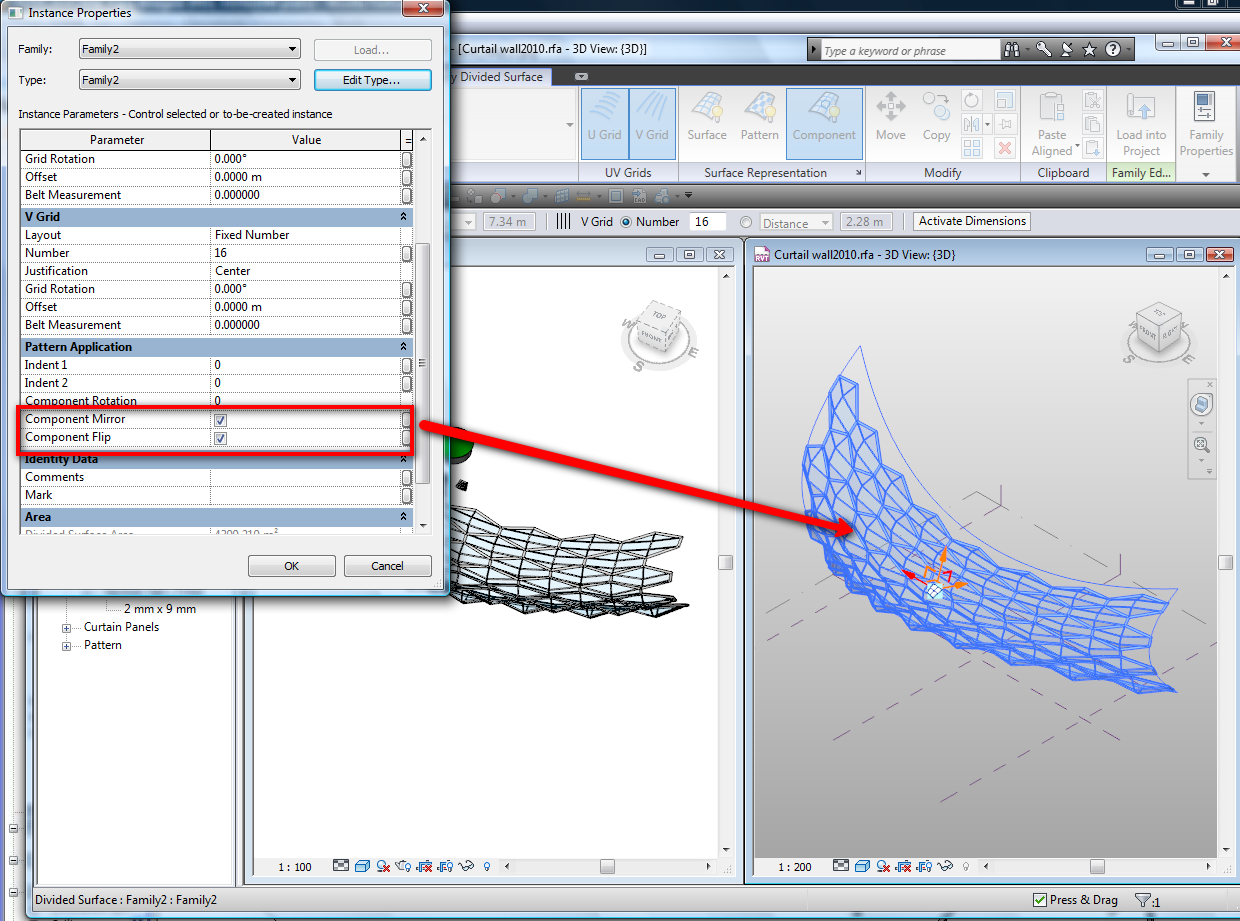
Task: Select the V Grid Number radio button
Action: tap(627, 222)
